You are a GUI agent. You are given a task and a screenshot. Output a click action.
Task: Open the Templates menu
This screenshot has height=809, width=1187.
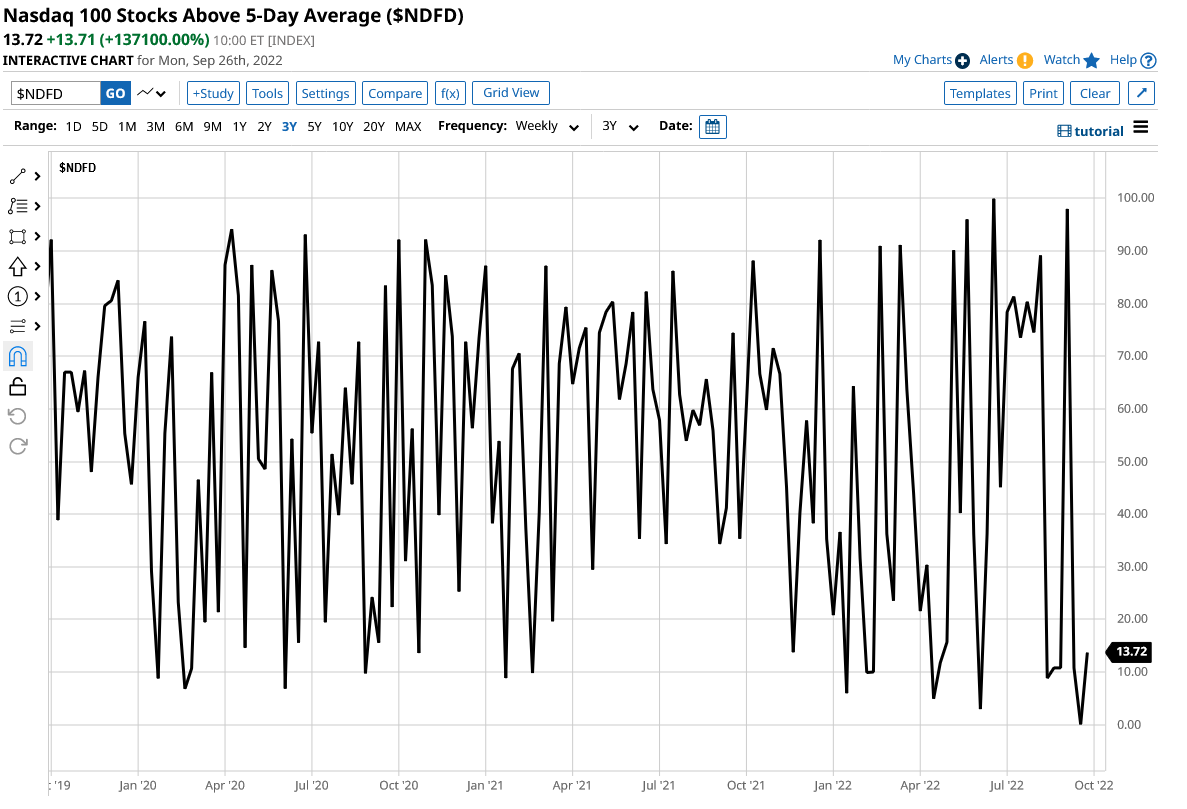980,93
